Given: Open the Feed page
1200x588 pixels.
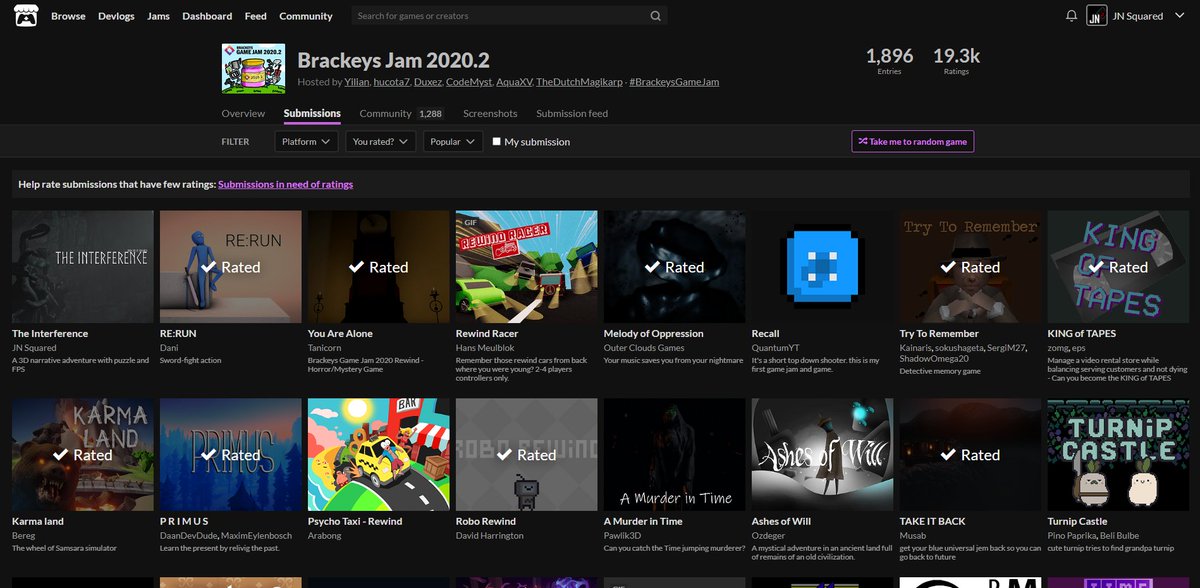Looking at the screenshot, I should pyautogui.click(x=256, y=16).
